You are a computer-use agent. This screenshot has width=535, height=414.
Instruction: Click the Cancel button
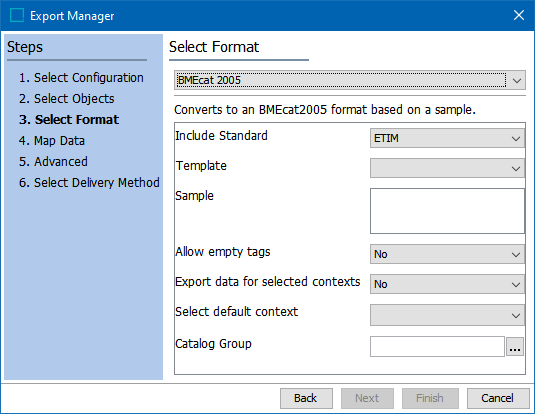498,398
